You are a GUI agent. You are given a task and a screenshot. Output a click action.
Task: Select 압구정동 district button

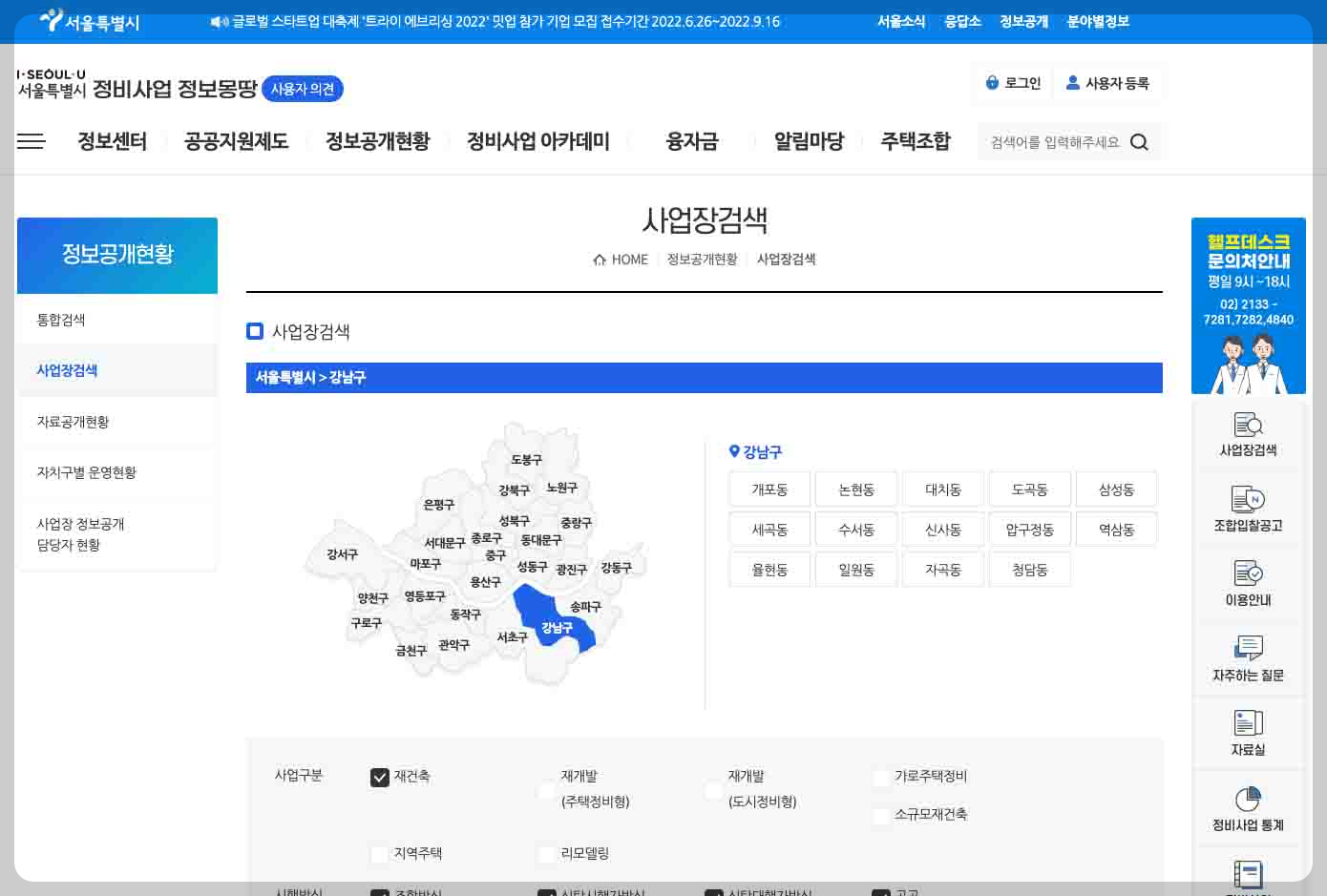pyautogui.click(x=1030, y=530)
